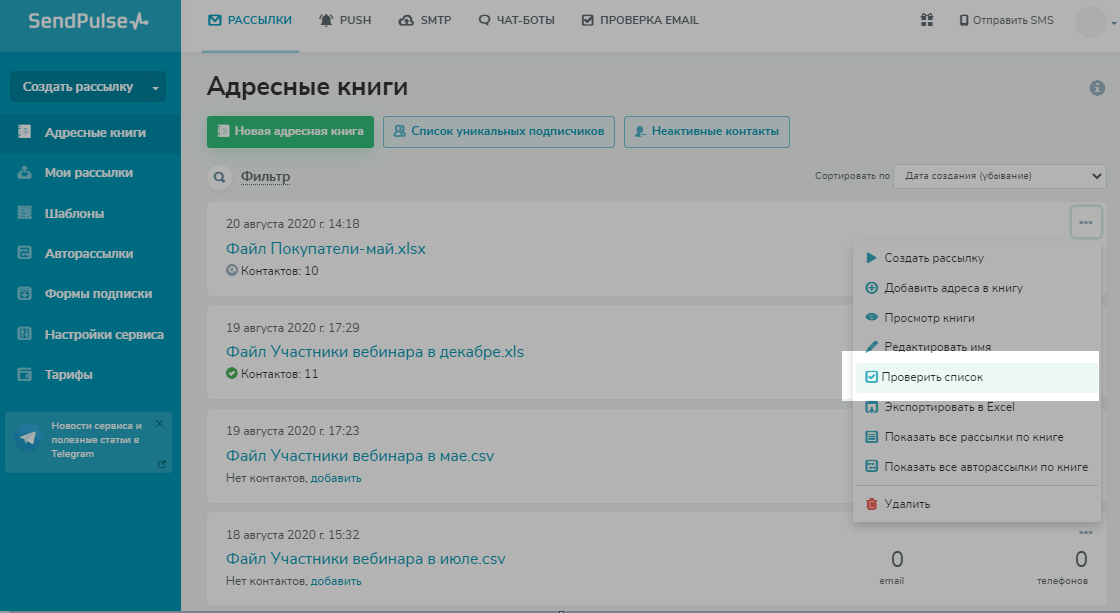Screen dimensions: 1120x613
Task: Click the телефонов count 0 in июле.csv row
Action: point(1081,559)
